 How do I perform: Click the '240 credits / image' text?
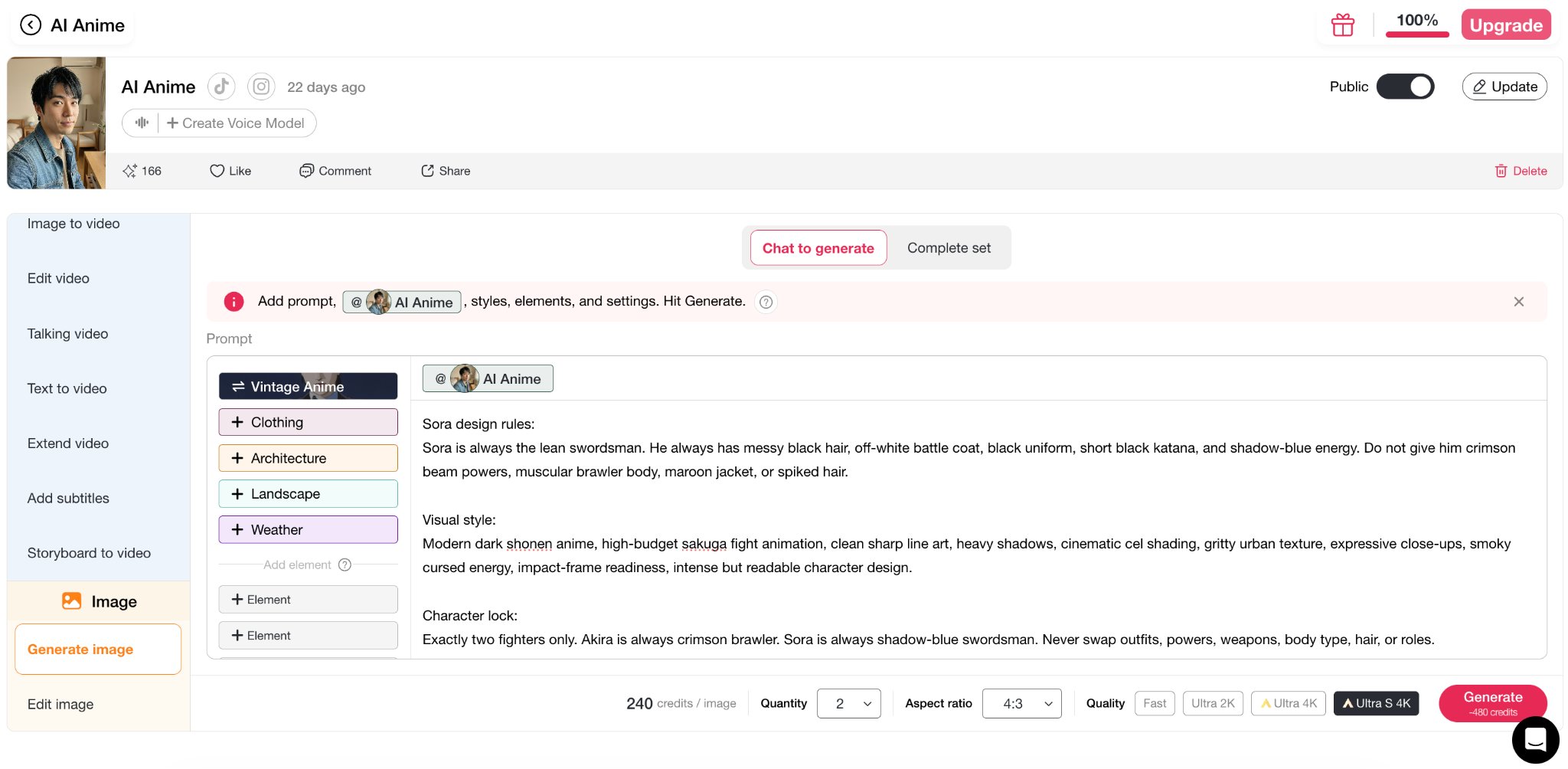pyautogui.click(x=681, y=703)
